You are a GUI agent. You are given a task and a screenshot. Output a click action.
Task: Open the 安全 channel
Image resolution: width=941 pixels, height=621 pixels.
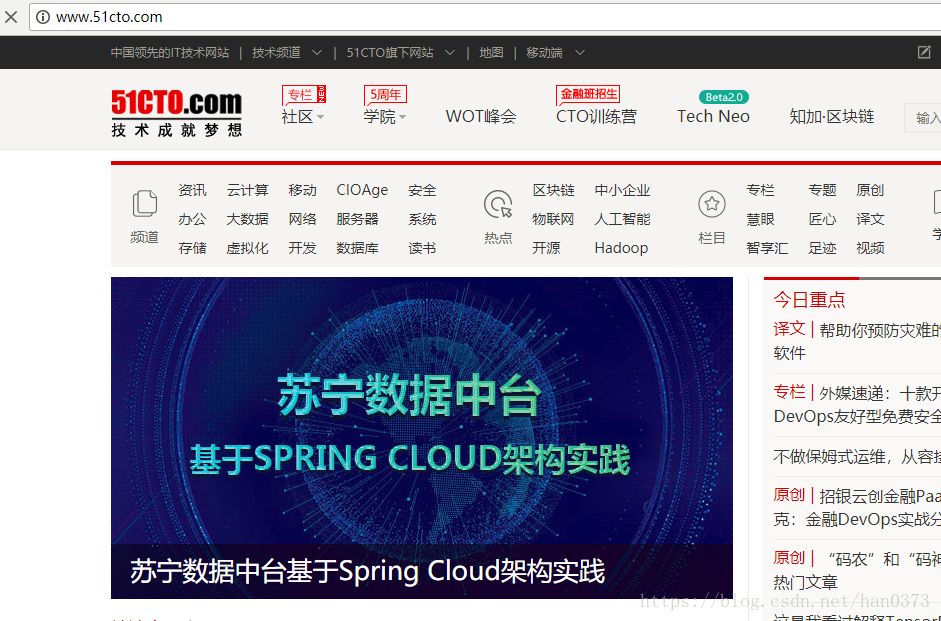point(422,190)
